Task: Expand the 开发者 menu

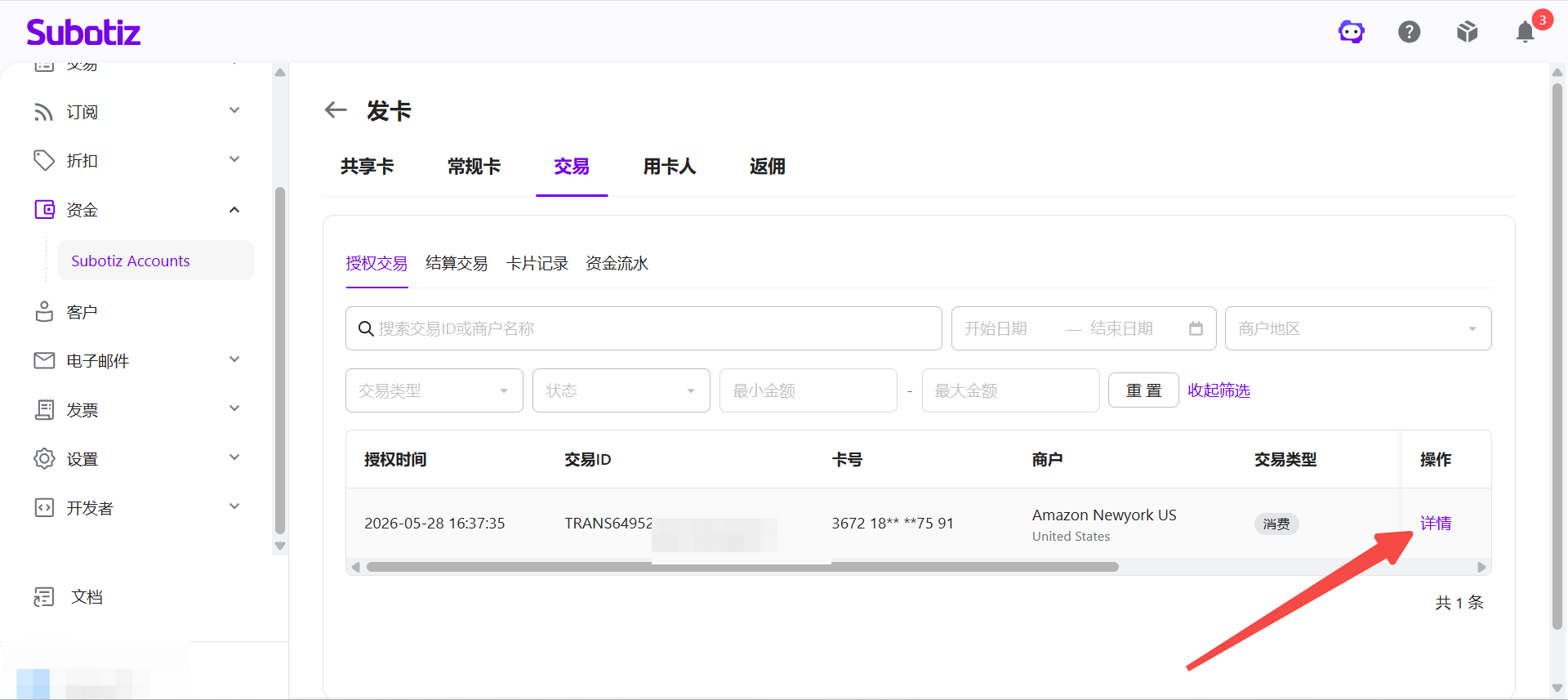Action: point(234,506)
